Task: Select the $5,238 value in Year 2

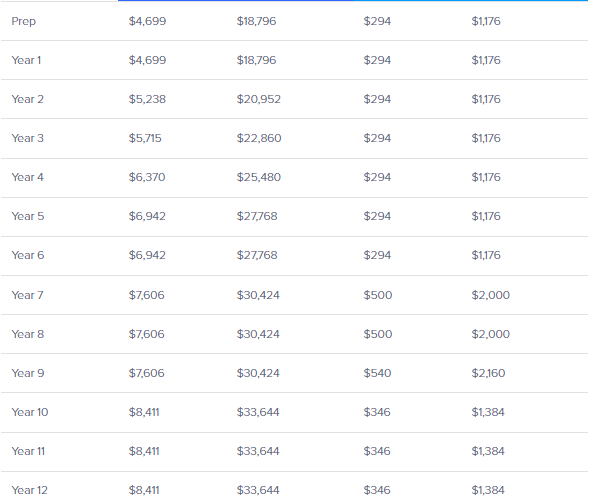Action: [147, 99]
